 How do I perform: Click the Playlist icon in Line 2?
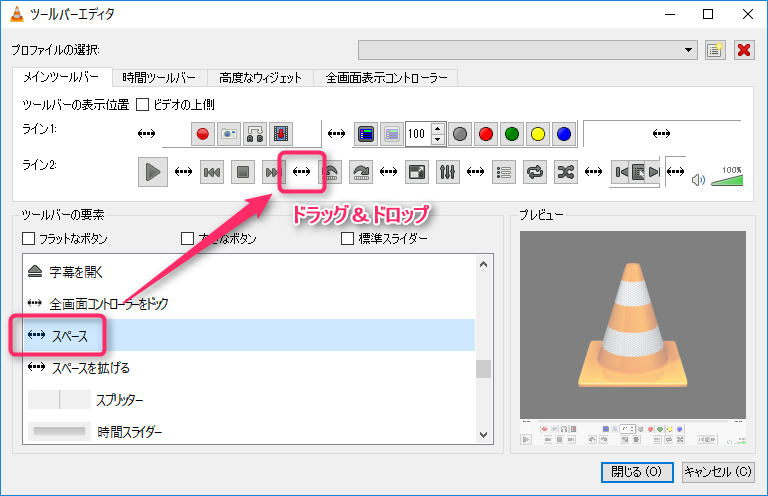pos(505,172)
